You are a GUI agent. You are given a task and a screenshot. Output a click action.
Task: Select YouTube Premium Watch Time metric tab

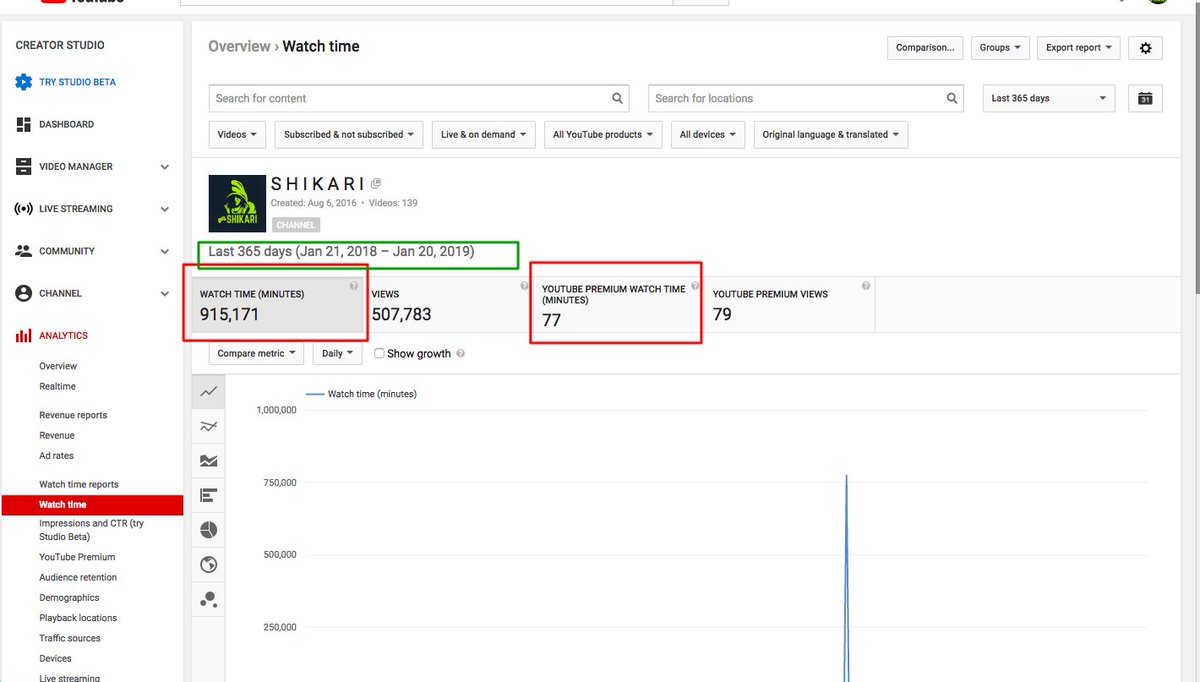tap(618, 305)
